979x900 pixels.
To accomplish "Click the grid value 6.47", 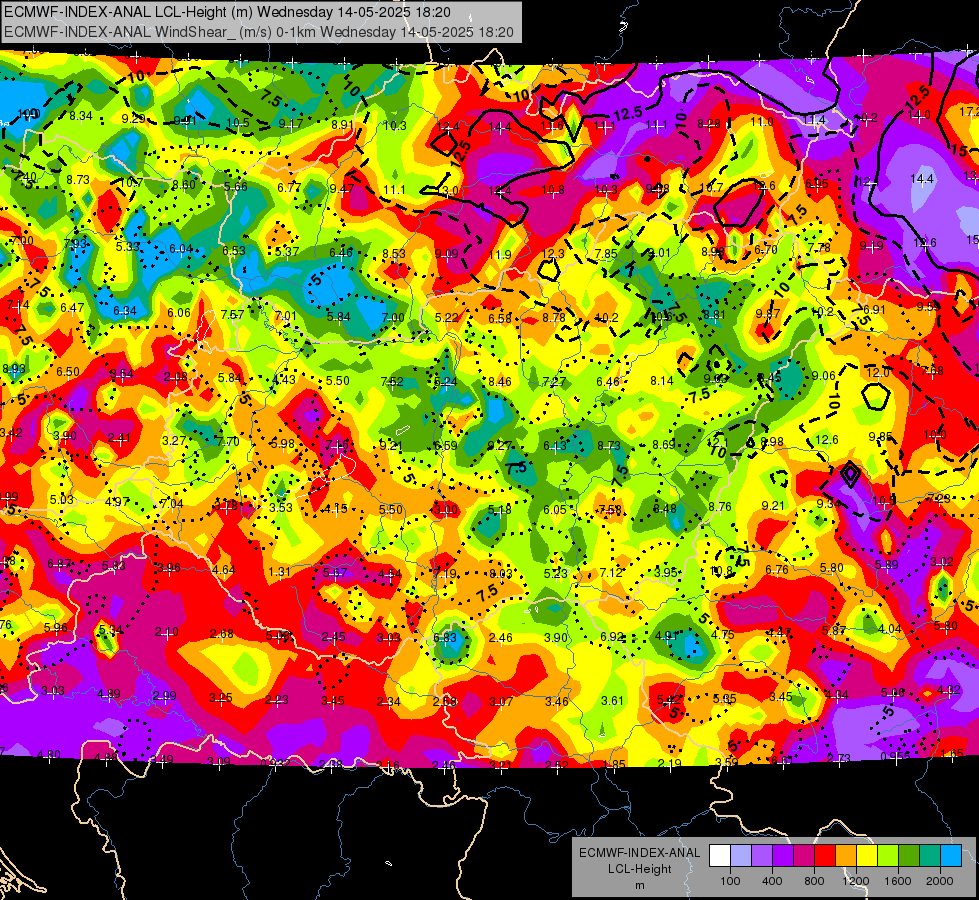I will 72,307.
